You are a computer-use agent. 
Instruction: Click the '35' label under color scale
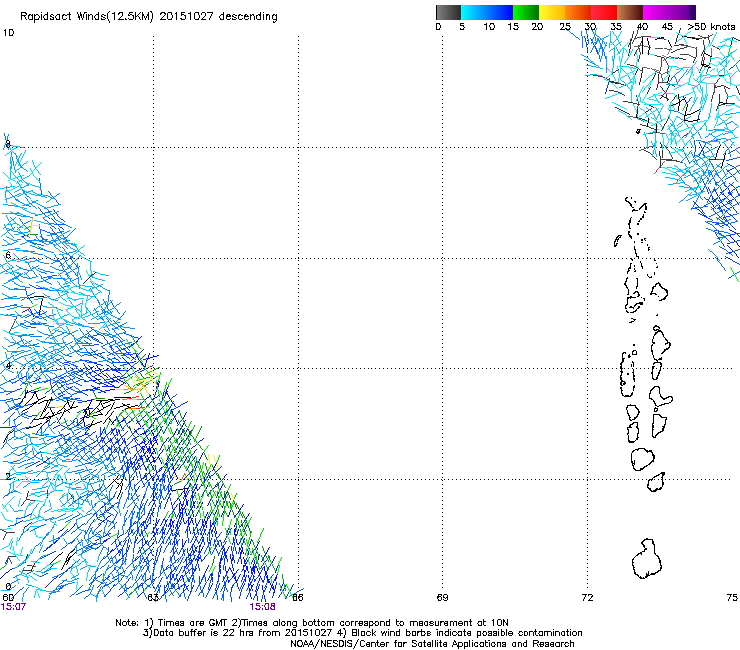point(616,27)
